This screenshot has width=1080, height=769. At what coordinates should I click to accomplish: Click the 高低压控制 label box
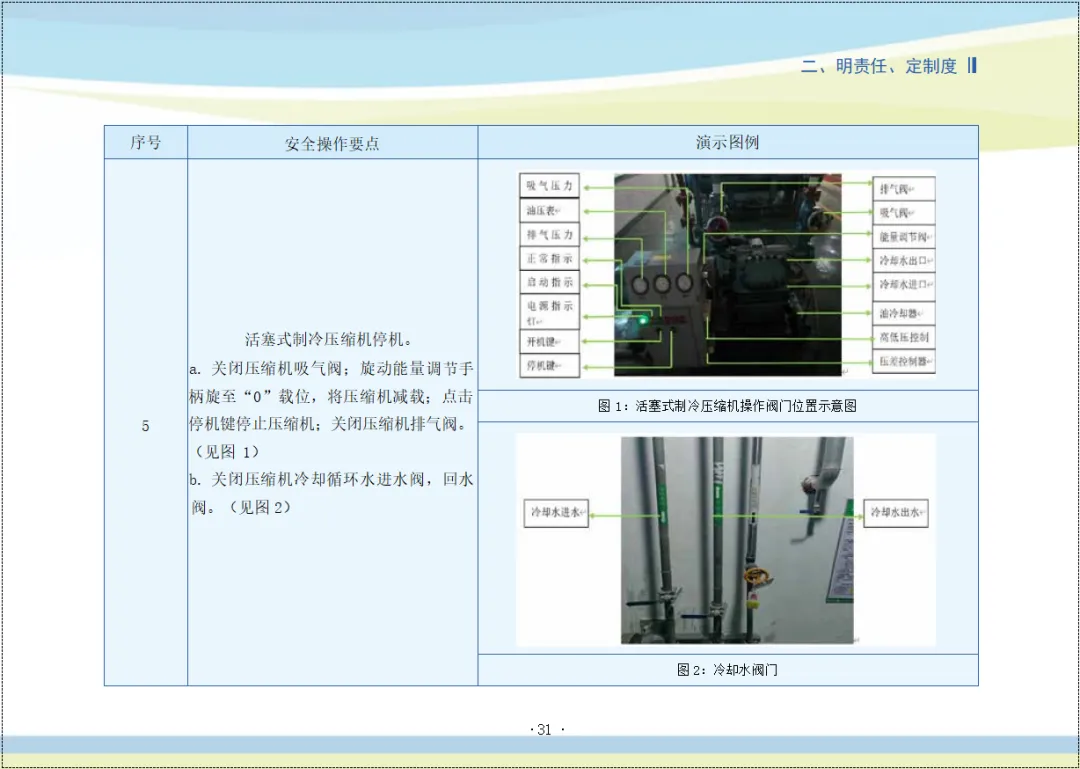tap(904, 337)
